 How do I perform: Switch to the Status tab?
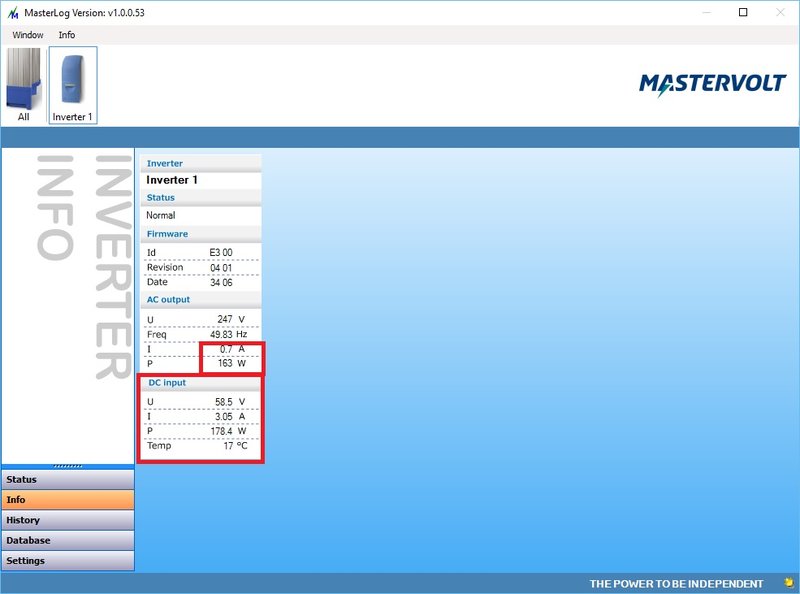click(x=68, y=480)
